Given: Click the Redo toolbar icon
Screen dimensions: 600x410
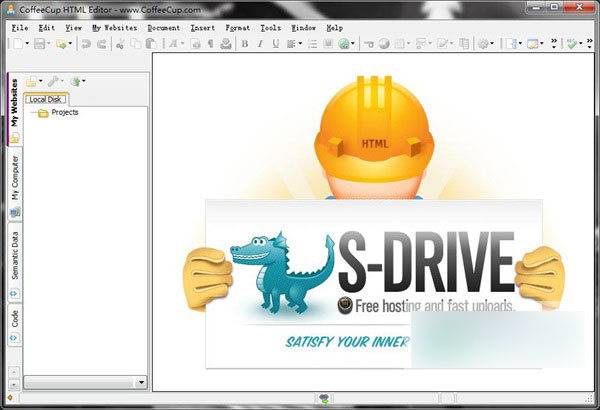Looking at the screenshot, I should click(x=101, y=44).
